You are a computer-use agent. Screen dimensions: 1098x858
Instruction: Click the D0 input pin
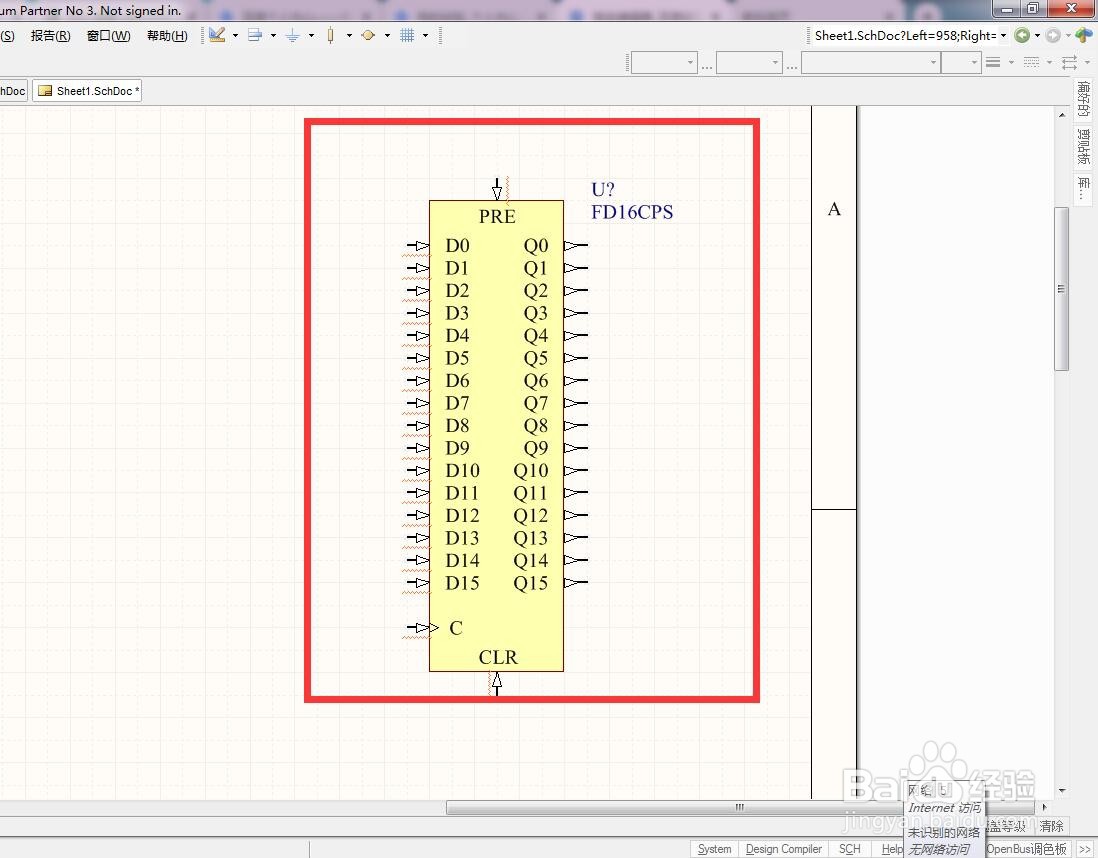point(418,246)
